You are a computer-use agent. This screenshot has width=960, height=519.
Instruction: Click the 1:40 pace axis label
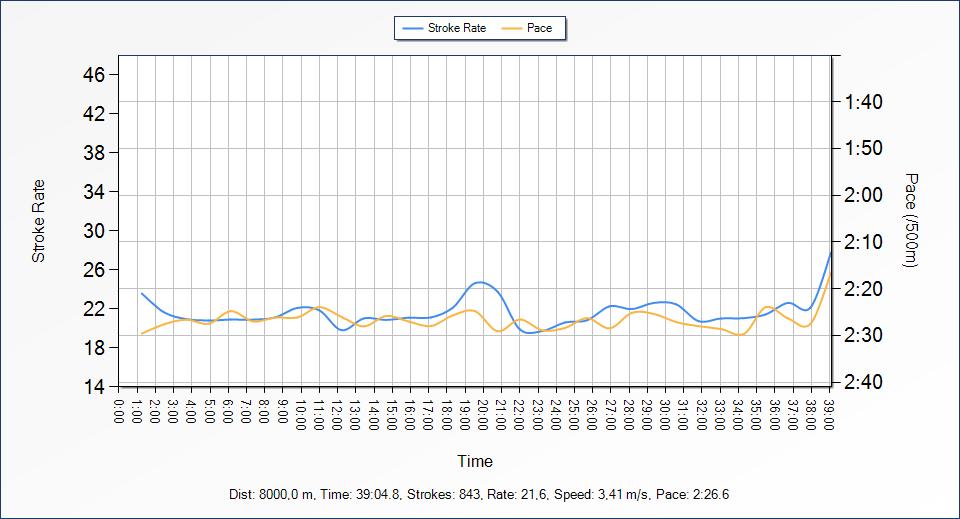pos(863,102)
